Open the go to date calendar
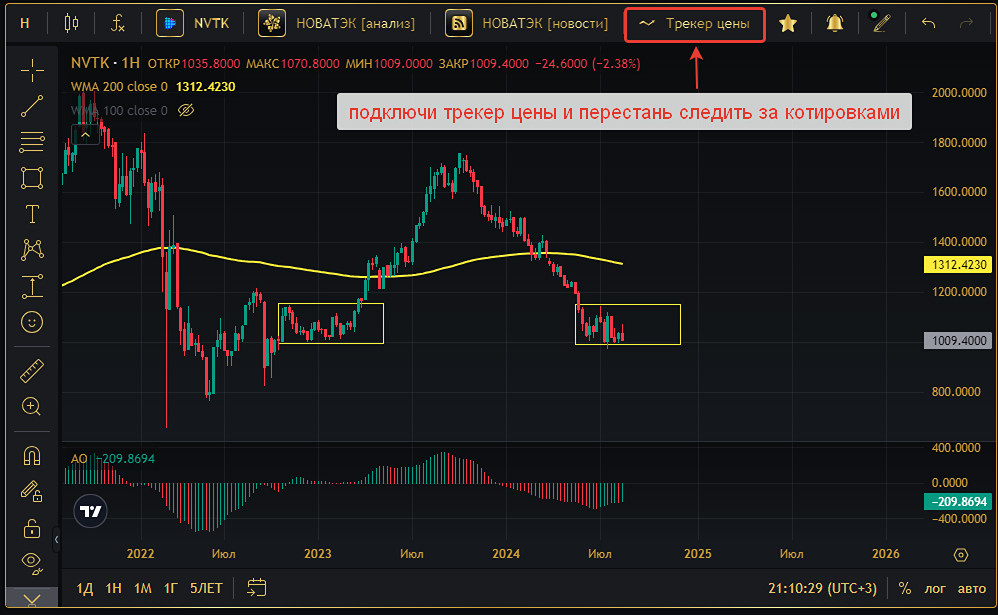The width and height of the screenshot is (998, 615). [257, 588]
